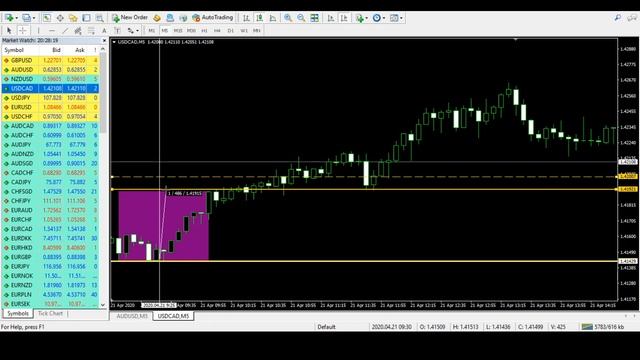Click the Market Watch vertical scrollbar
The image size is (640, 360).
pyautogui.click(x=103, y=93)
